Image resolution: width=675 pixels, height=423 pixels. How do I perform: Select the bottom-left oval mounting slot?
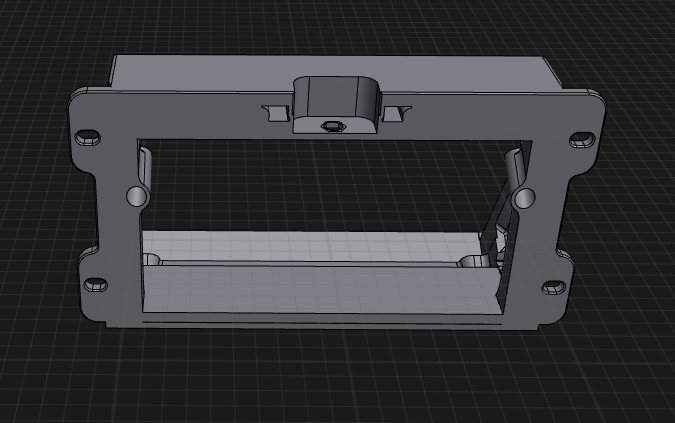pyautogui.click(x=96, y=284)
